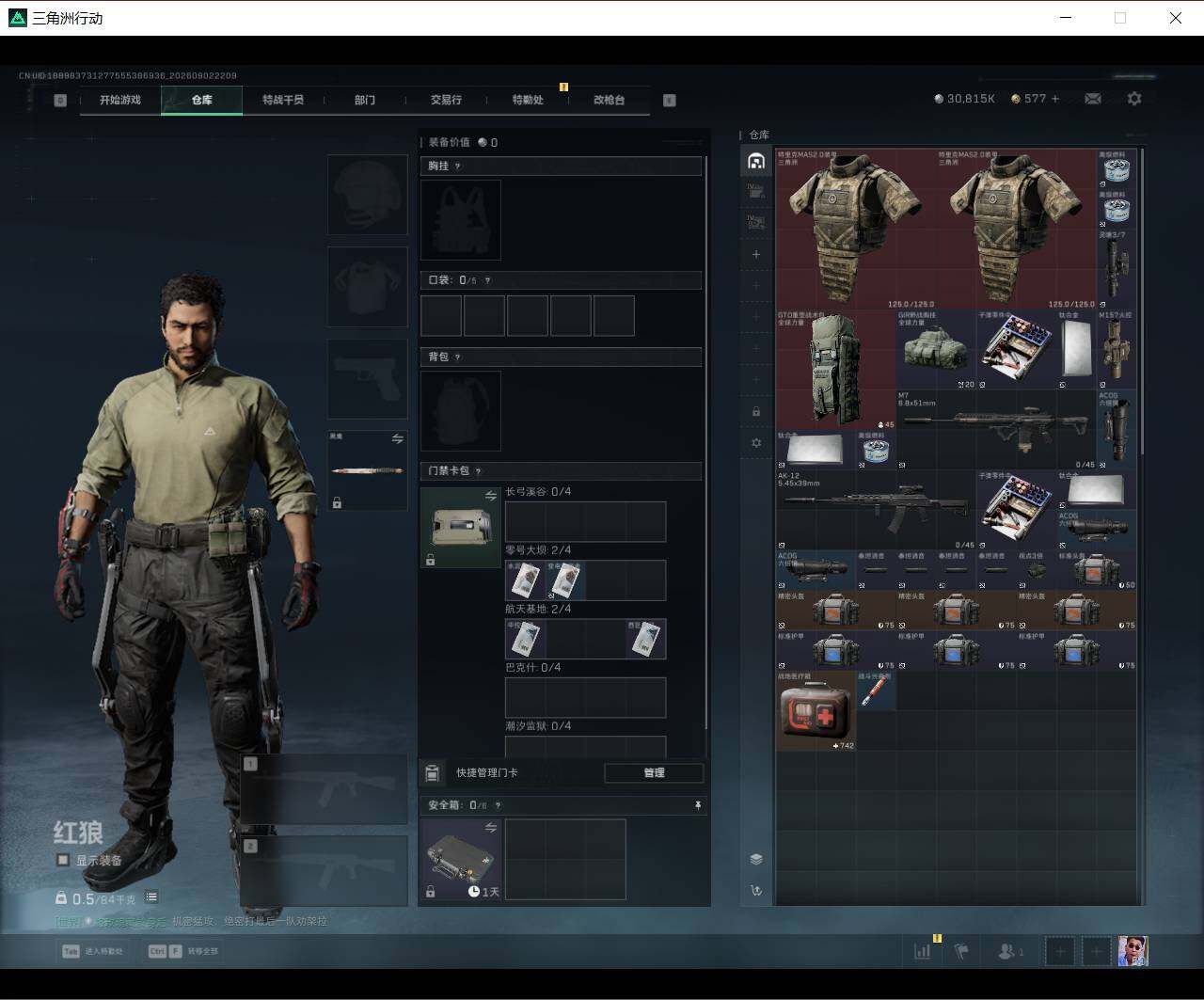Open the friends icon in bottom bar

(x=1010, y=951)
